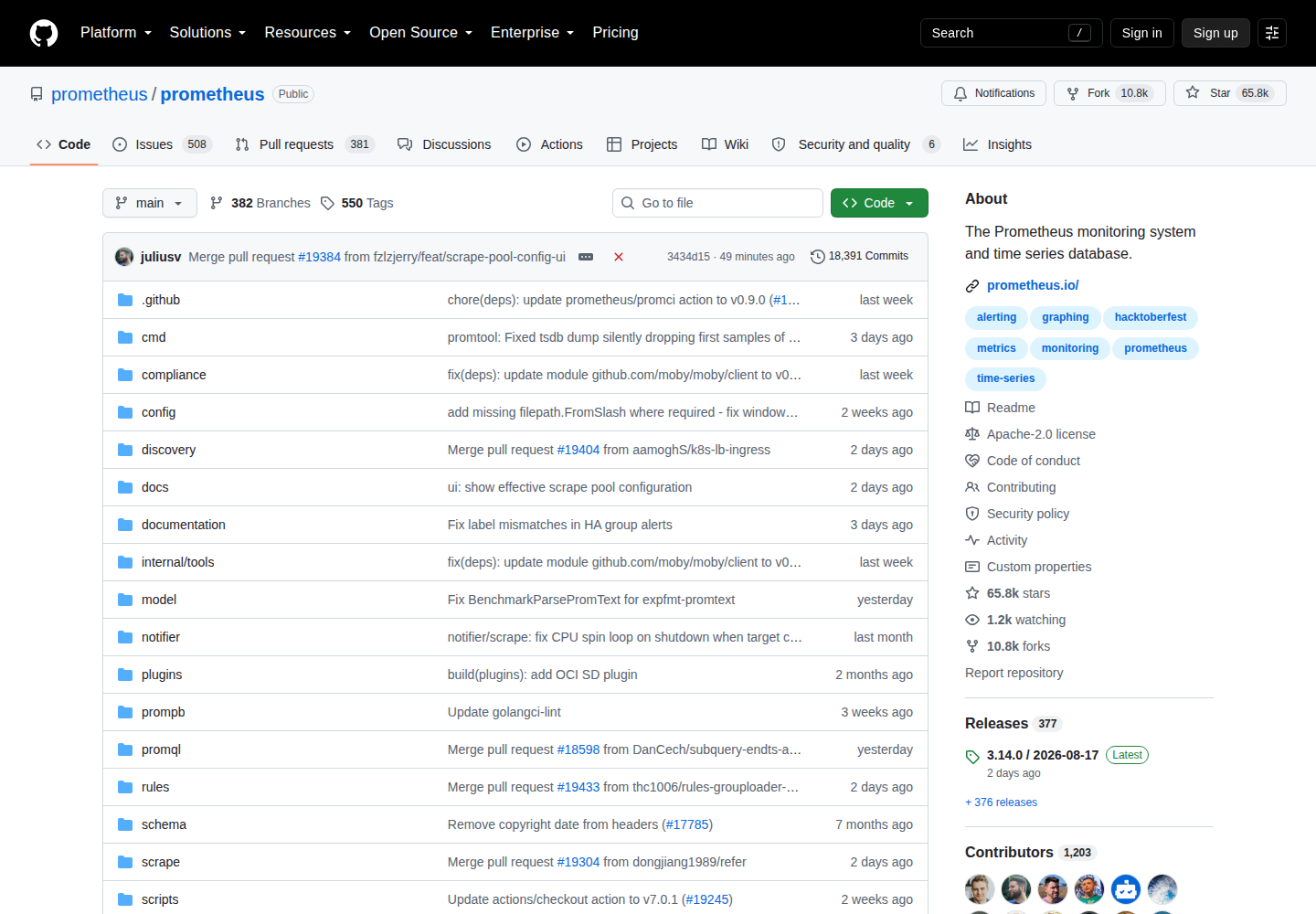Click the cmd folder icon
This screenshot has height=914, width=1316.
(x=125, y=337)
